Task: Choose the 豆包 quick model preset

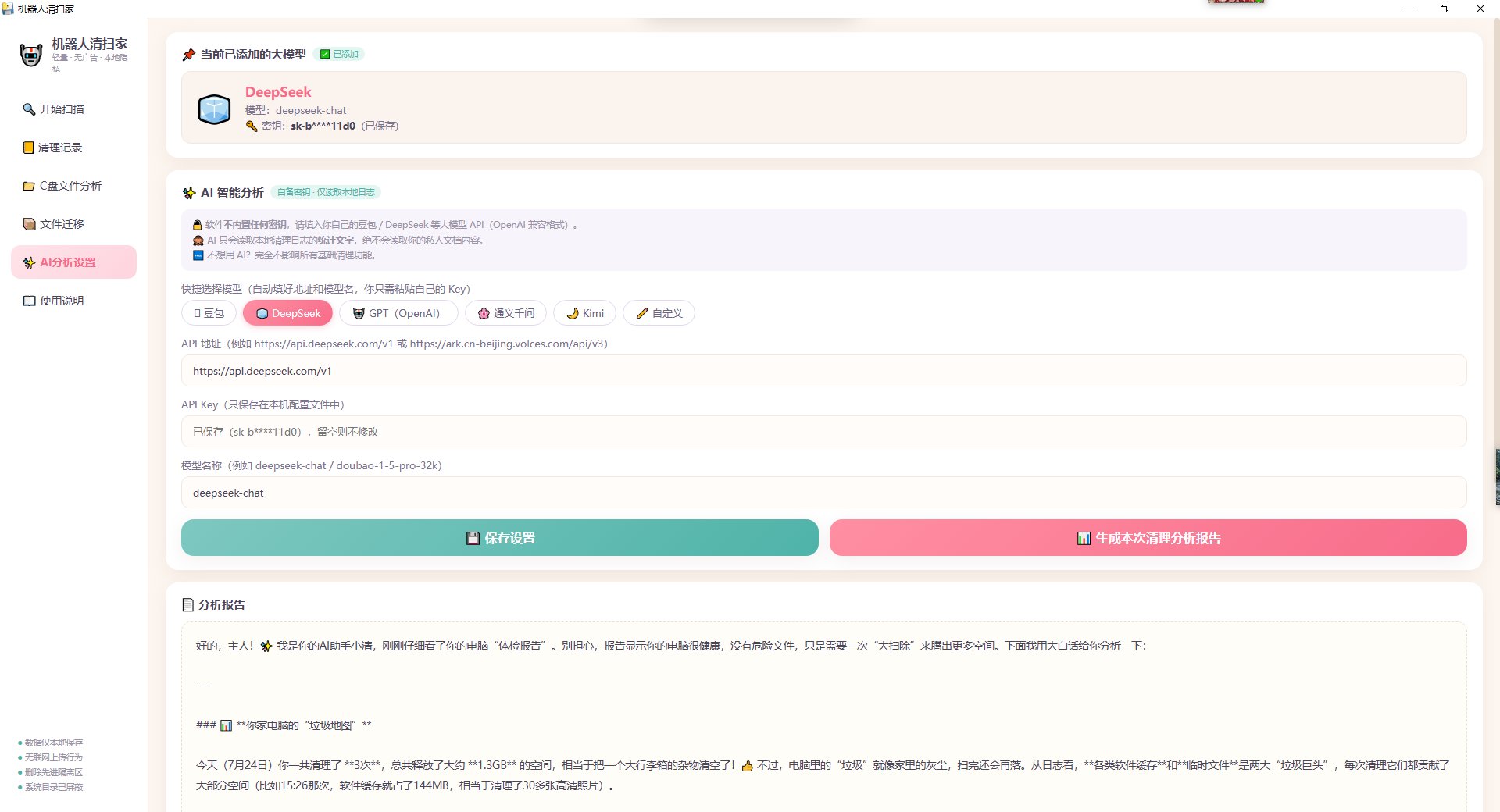Action: point(209,313)
